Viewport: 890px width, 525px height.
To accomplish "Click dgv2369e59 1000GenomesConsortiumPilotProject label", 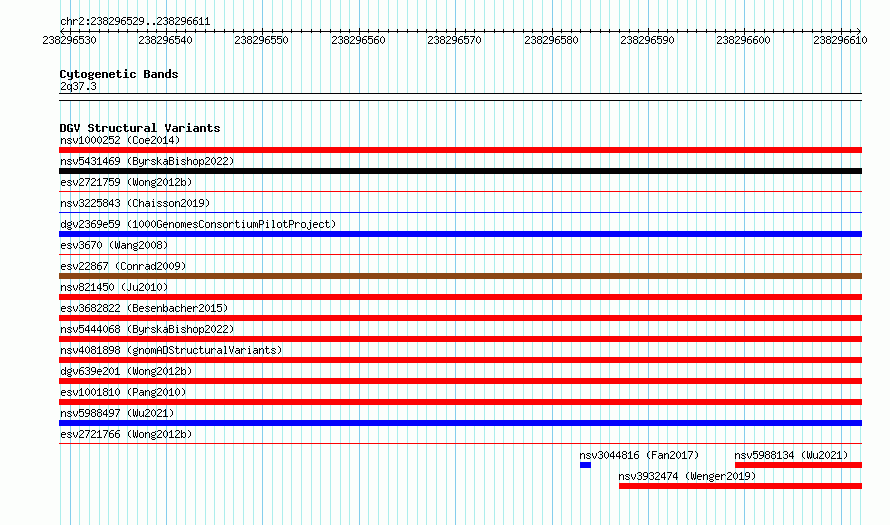I will coord(198,224).
